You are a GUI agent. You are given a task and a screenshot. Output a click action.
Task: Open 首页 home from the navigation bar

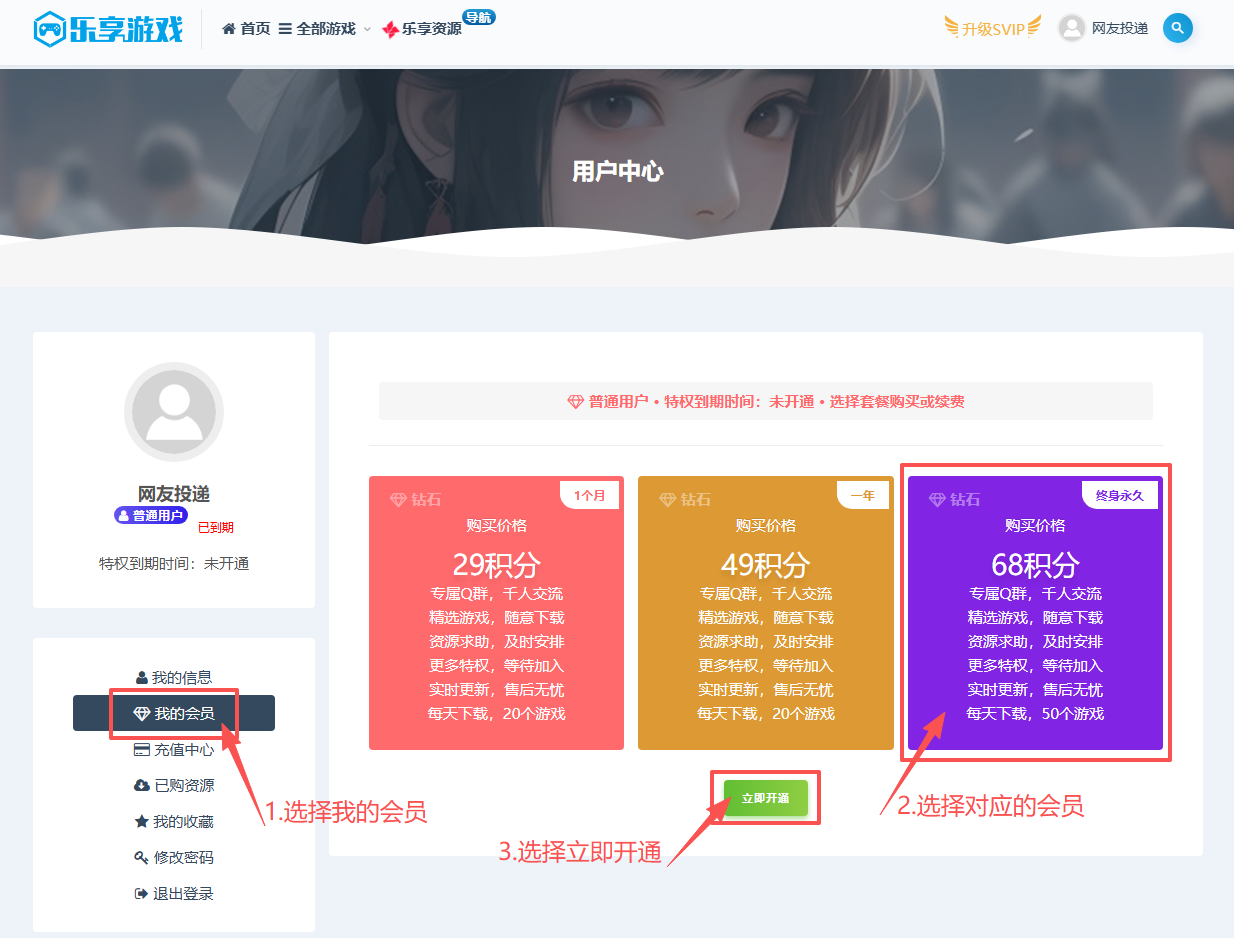[x=246, y=29]
